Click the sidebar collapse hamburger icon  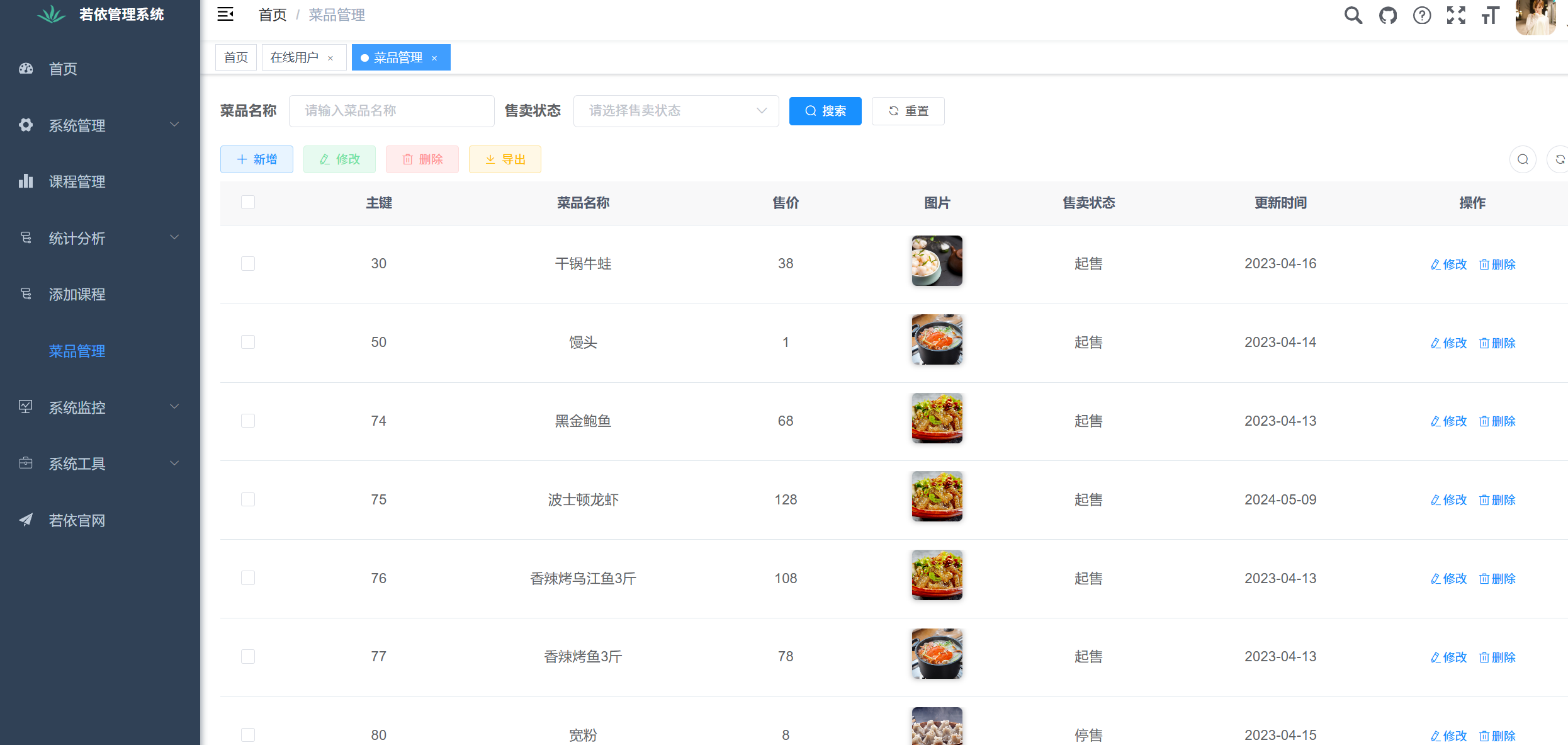click(225, 14)
